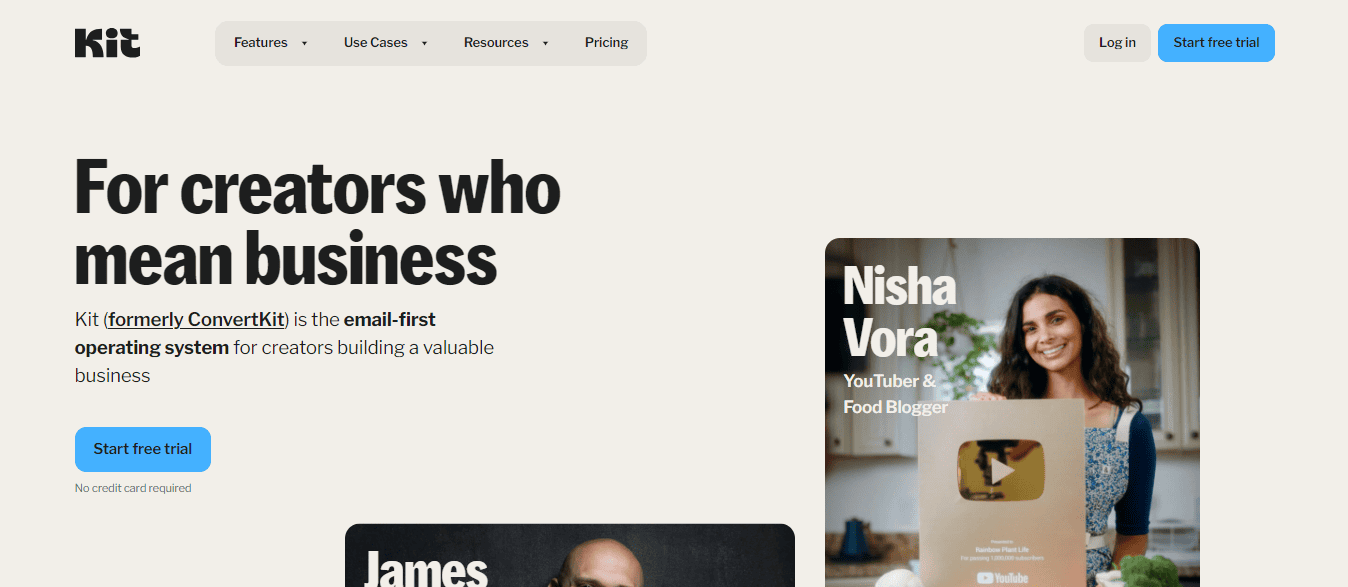Click the For creators who mean business headline

318,222
